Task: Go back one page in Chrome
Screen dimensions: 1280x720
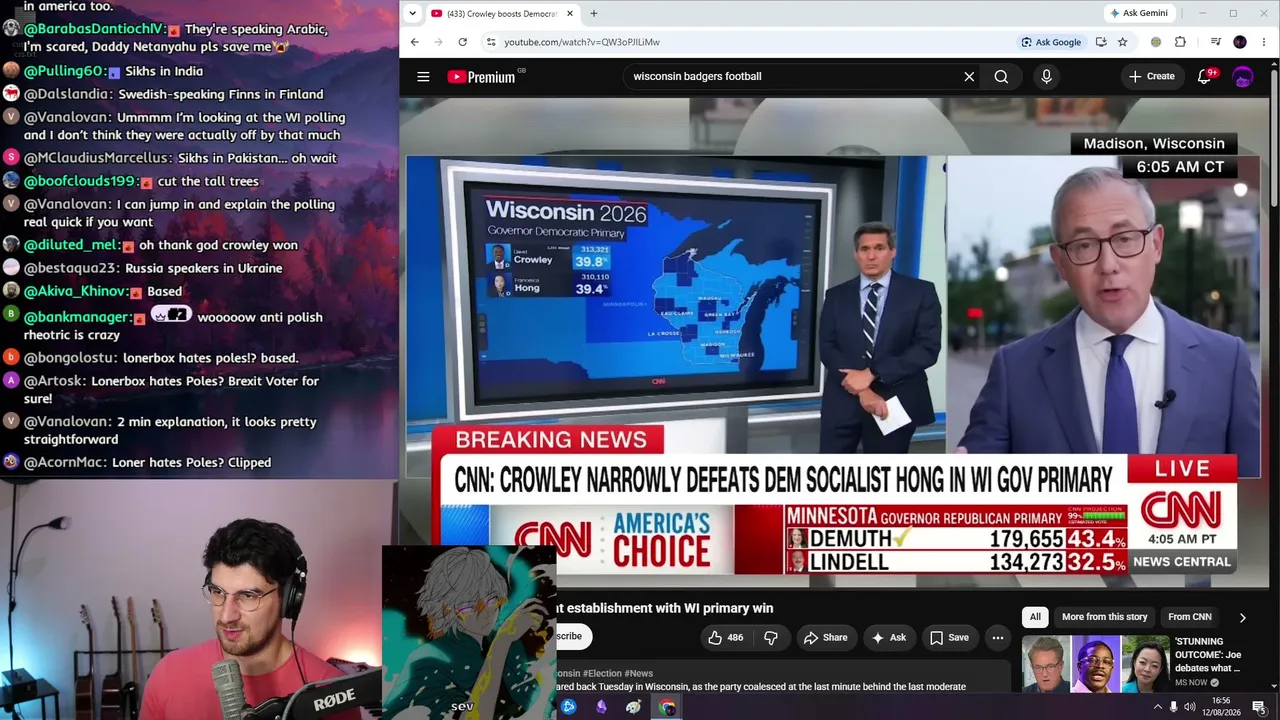Action: pos(415,42)
